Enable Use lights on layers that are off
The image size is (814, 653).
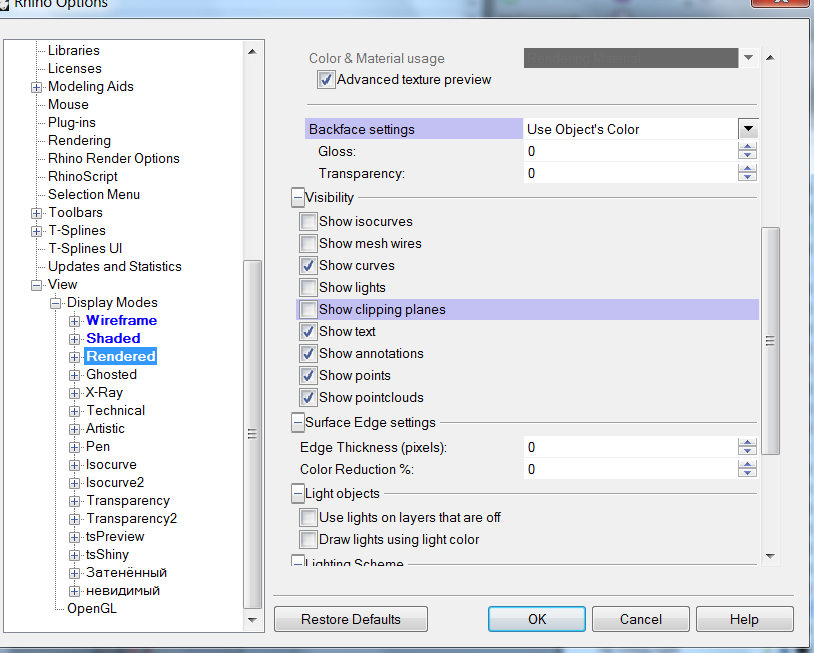(308, 518)
